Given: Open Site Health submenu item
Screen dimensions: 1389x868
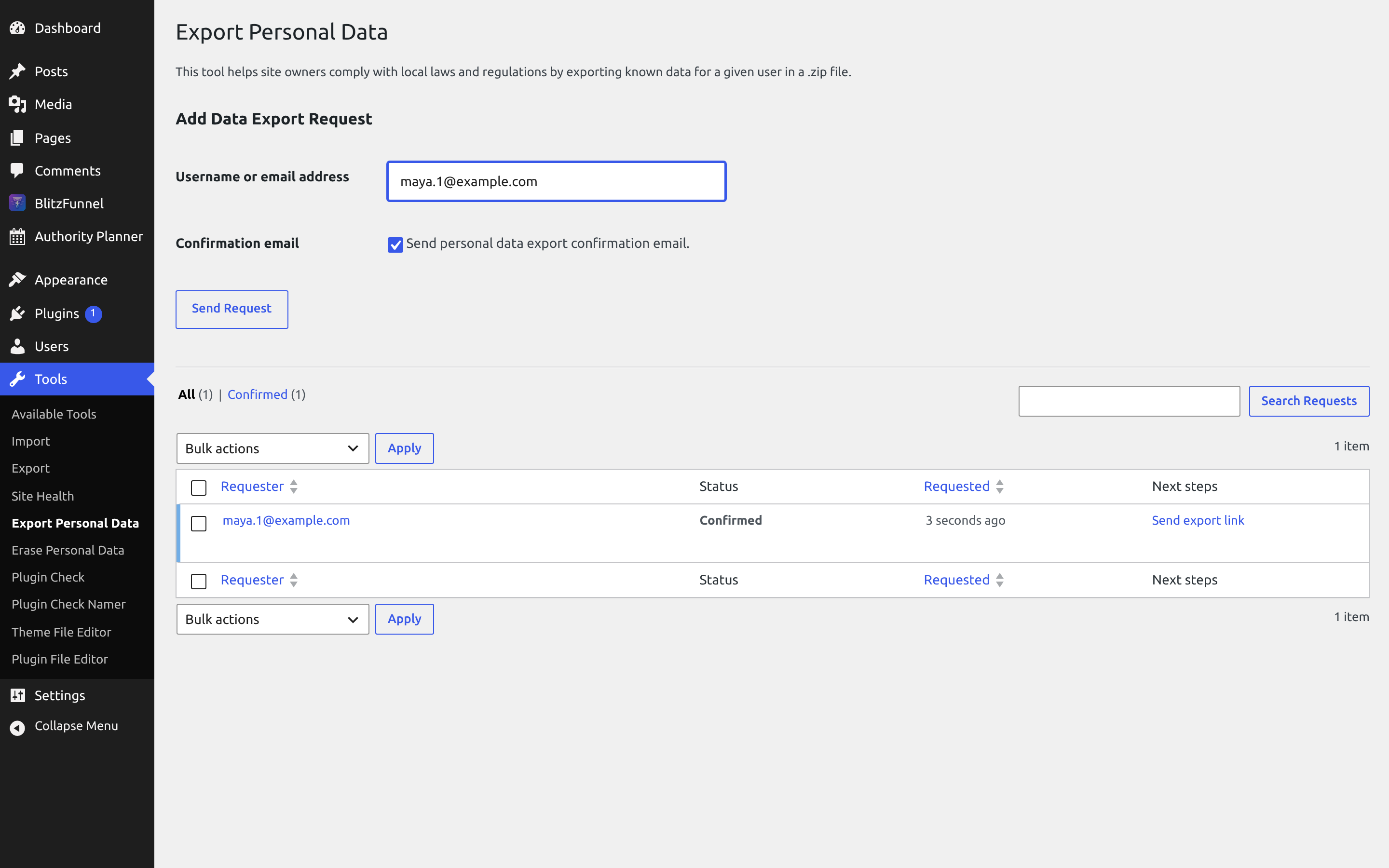Looking at the screenshot, I should [43, 496].
